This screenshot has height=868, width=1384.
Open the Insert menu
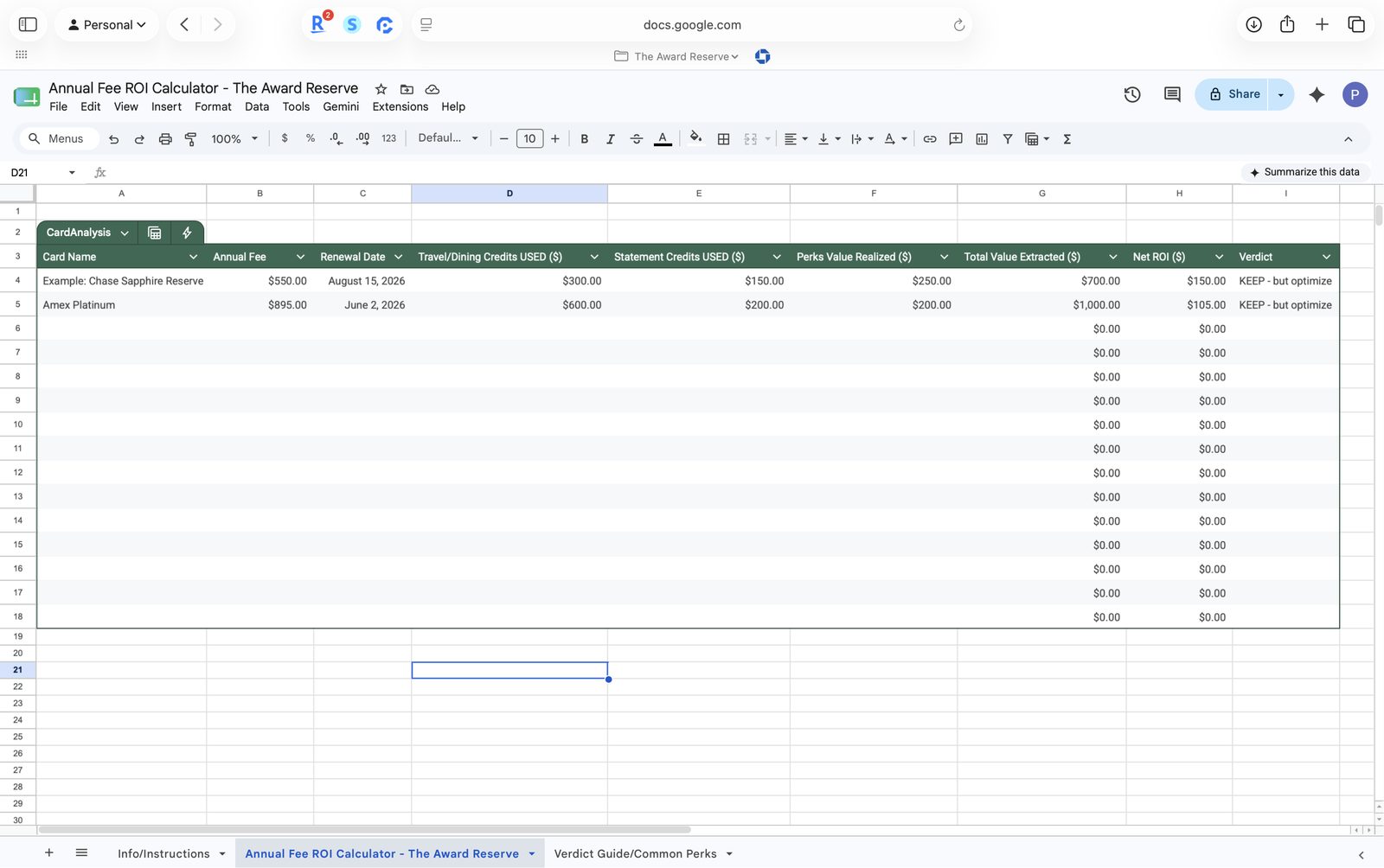point(166,107)
